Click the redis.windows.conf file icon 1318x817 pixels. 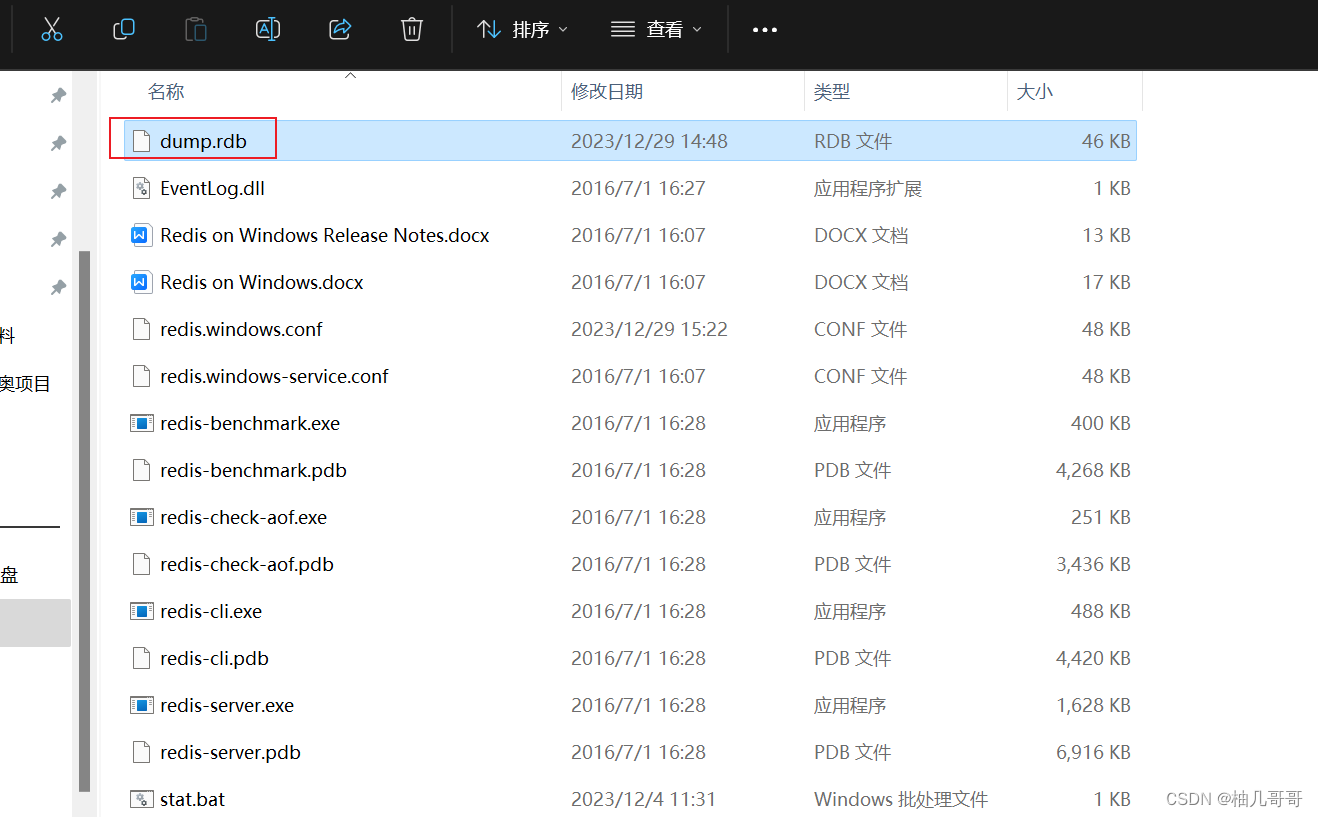(141, 329)
